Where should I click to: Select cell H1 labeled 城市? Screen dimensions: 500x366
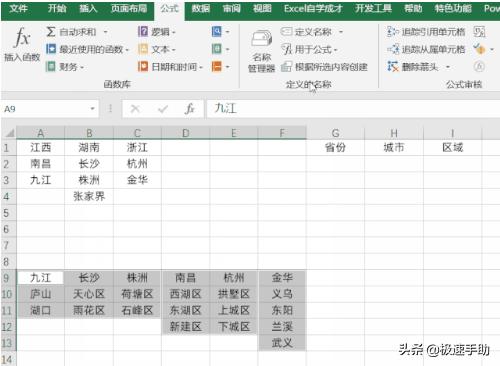click(x=394, y=147)
